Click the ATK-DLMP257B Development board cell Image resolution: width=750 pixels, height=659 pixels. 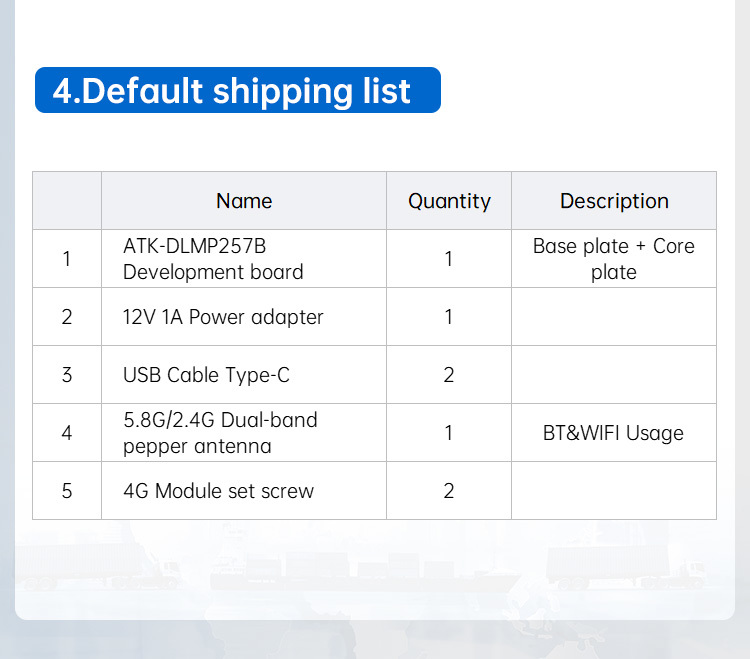pos(244,259)
